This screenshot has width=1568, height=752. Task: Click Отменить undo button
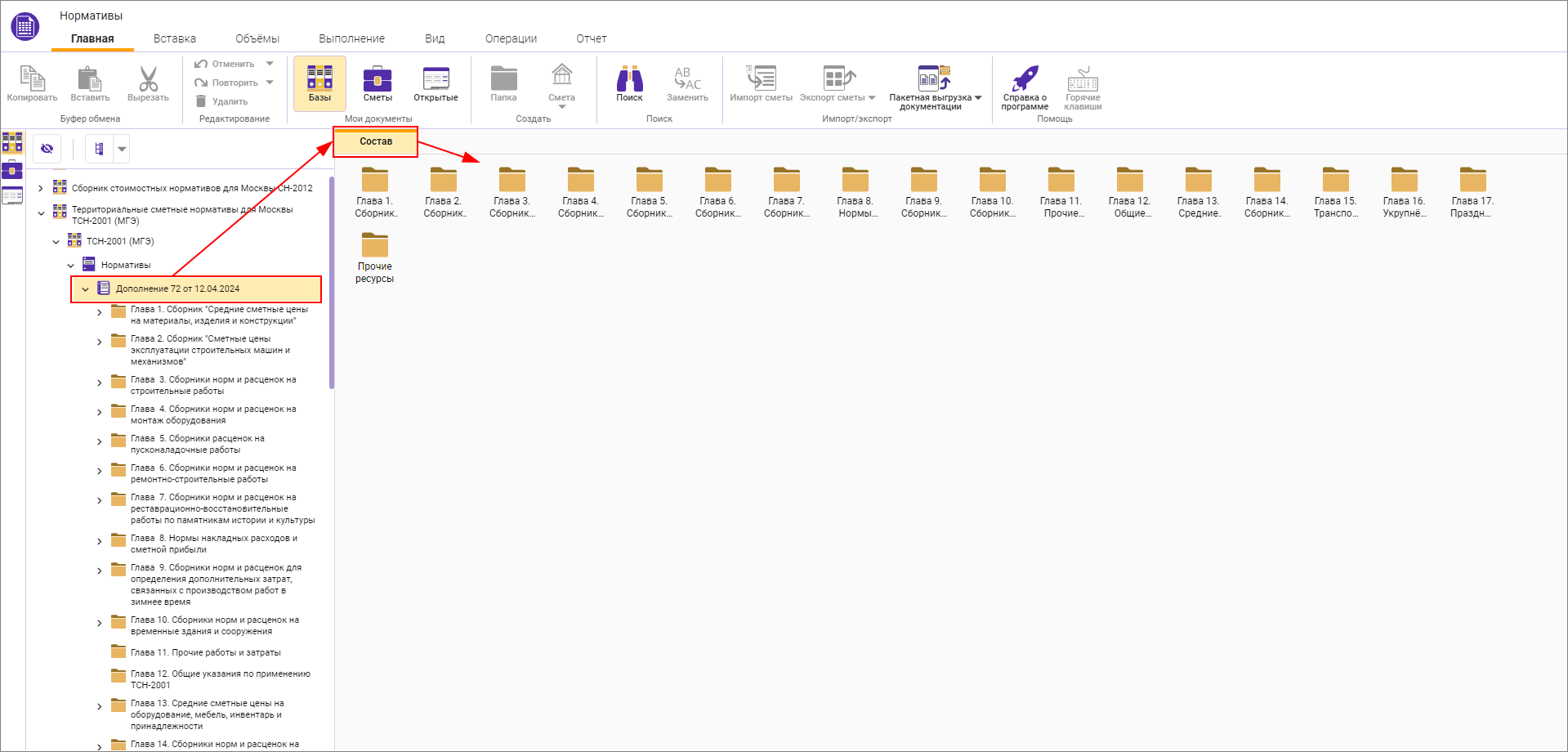pyautogui.click(x=225, y=64)
